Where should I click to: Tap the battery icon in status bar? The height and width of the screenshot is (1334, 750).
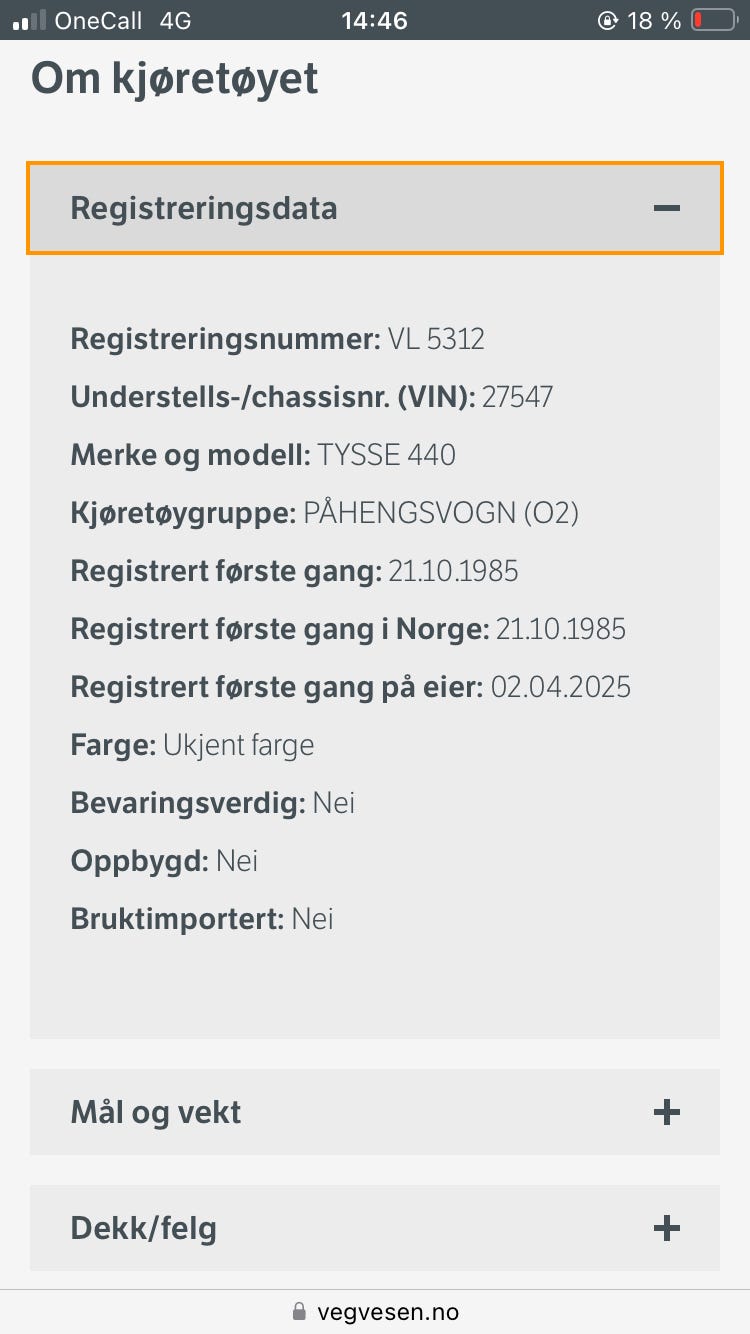714,20
